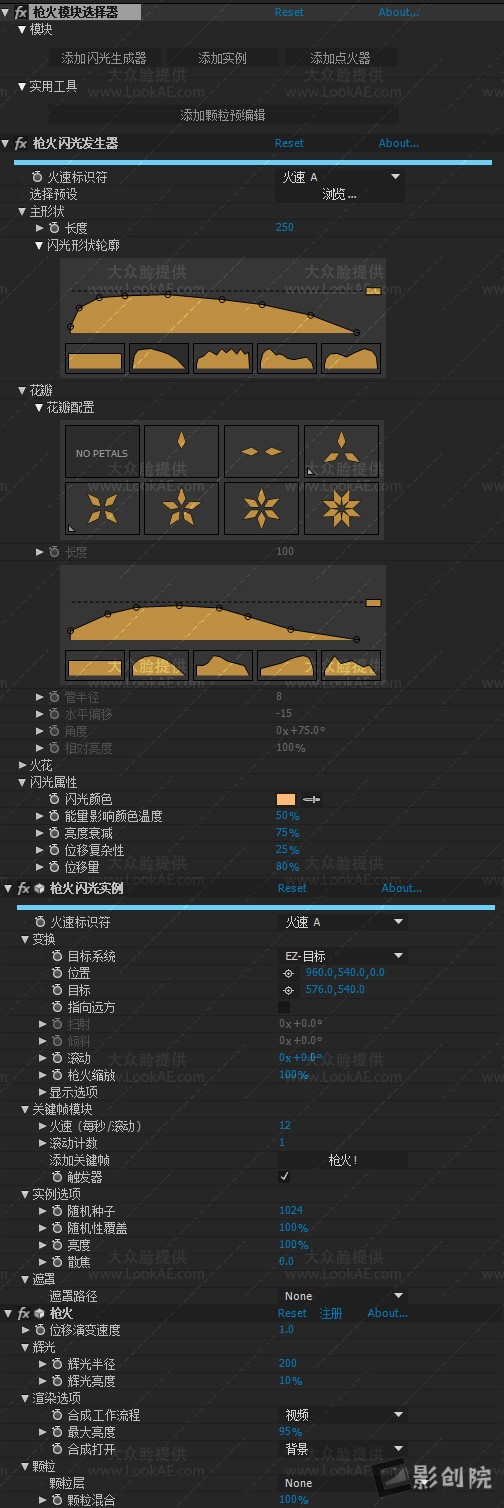Select the eight-petal star configuration
The width and height of the screenshot is (504, 1508).
[341, 508]
